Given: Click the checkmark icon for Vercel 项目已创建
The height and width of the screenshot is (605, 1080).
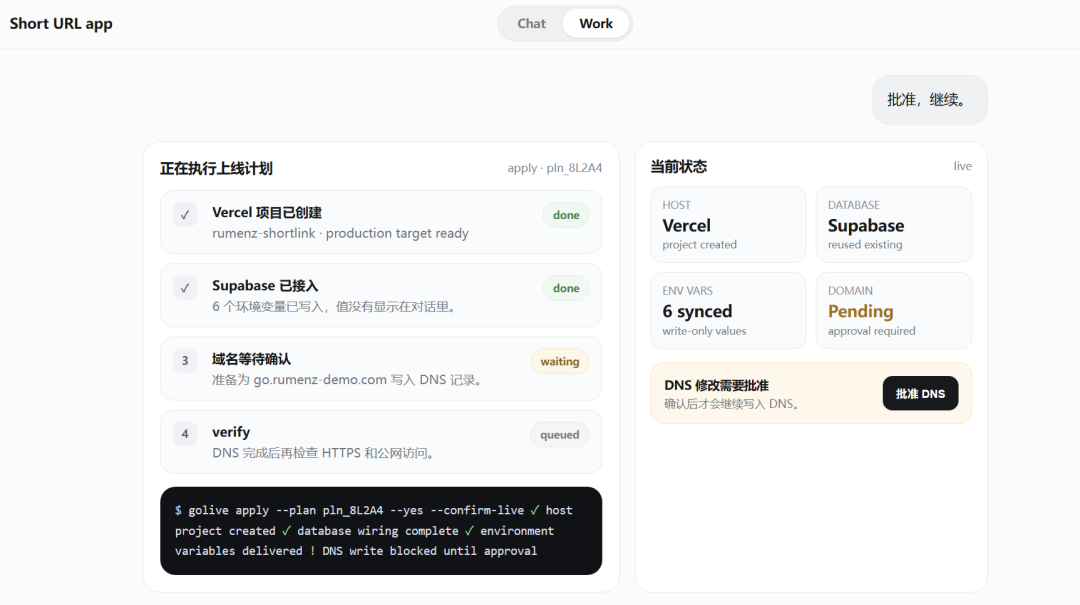Looking at the screenshot, I should [185, 214].
